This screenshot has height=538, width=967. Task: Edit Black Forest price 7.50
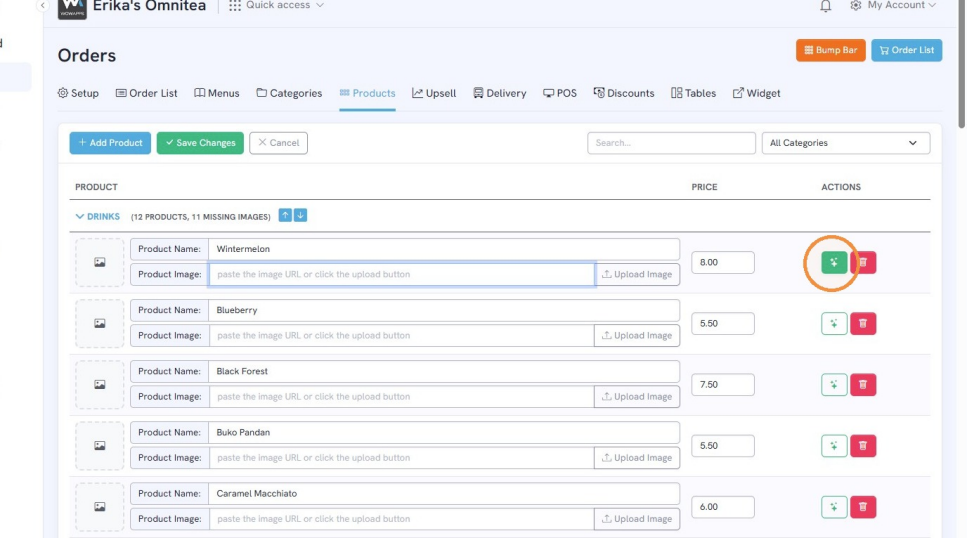(x=723, y=384)
